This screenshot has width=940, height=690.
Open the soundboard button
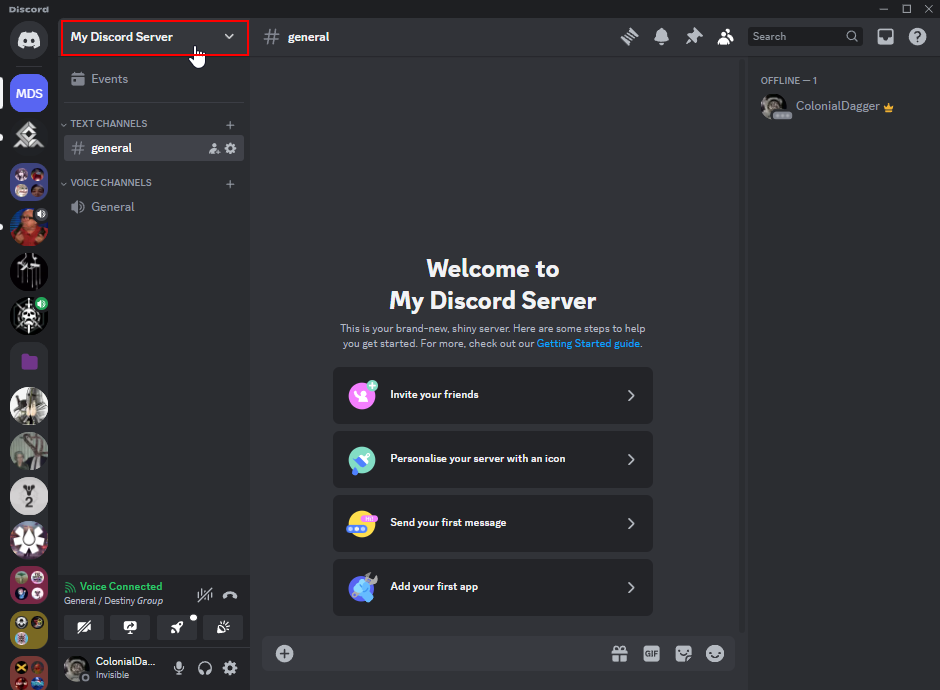point(223,628)
